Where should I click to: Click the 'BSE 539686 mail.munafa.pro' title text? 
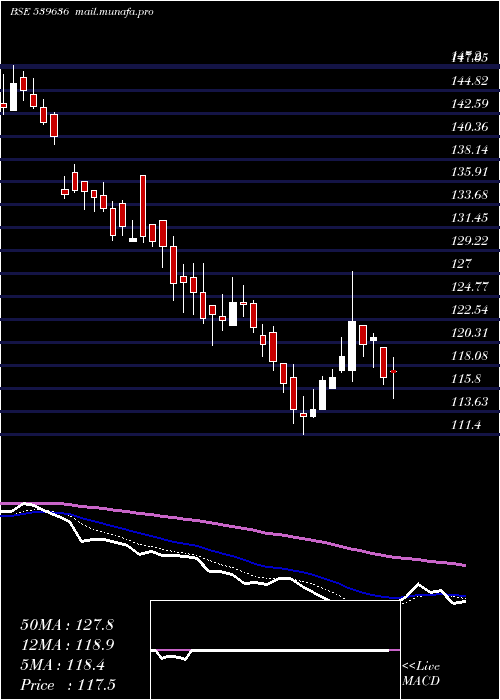(x=82, y=12)
